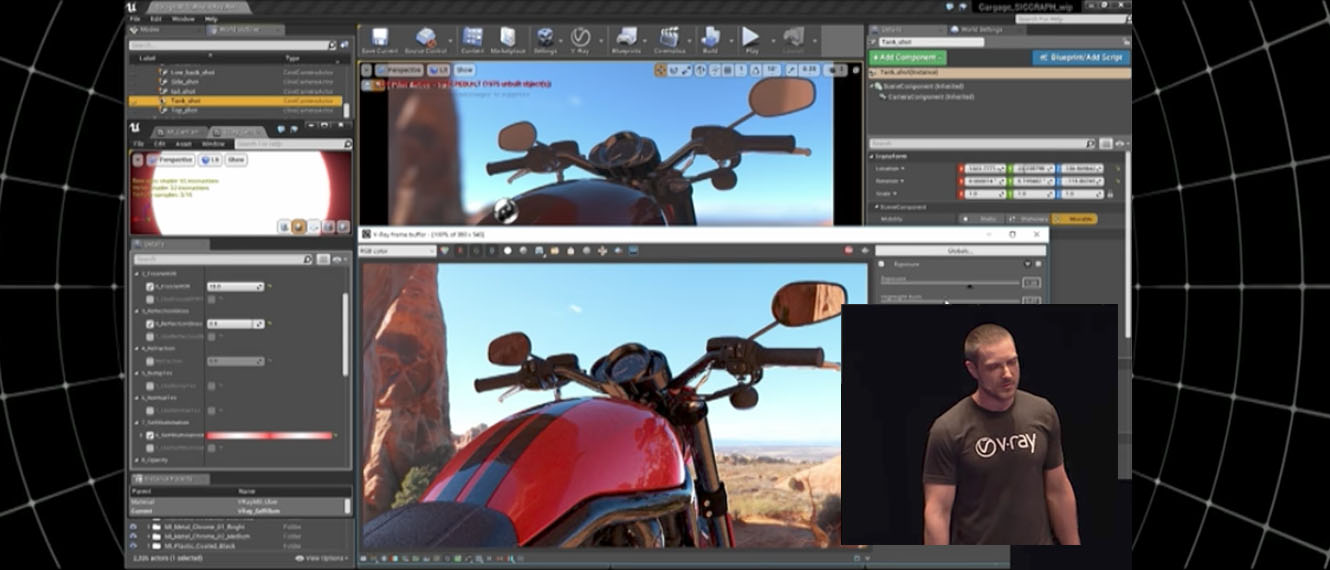Open the main viewport options arrow

pos(366,70)
